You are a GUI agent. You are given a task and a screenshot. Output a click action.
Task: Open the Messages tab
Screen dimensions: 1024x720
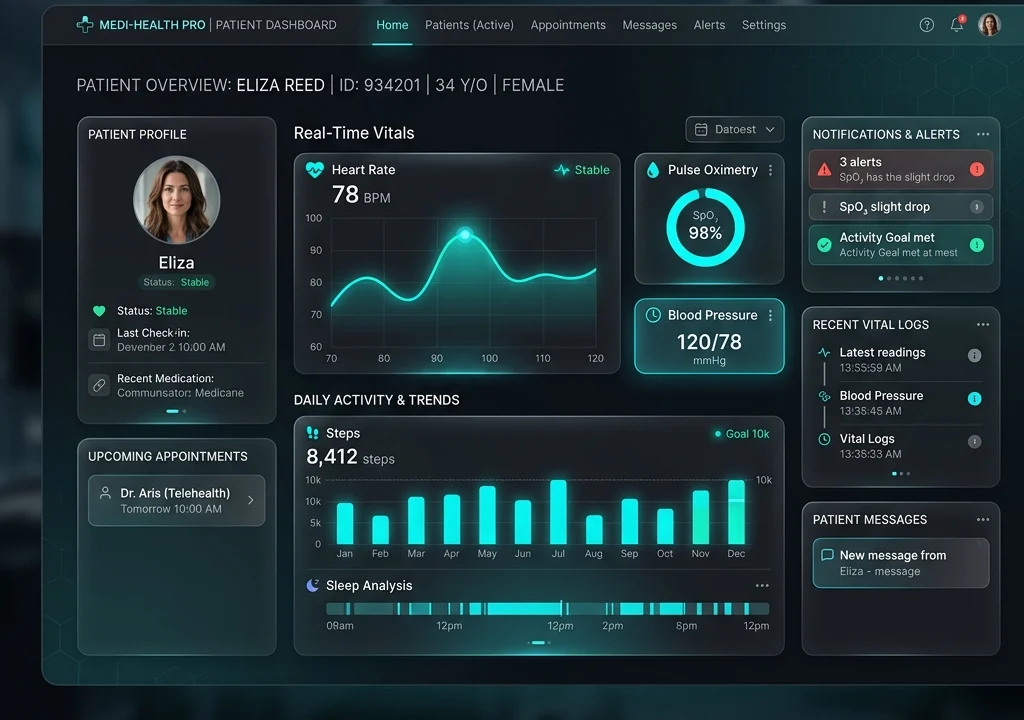[649, 25]
